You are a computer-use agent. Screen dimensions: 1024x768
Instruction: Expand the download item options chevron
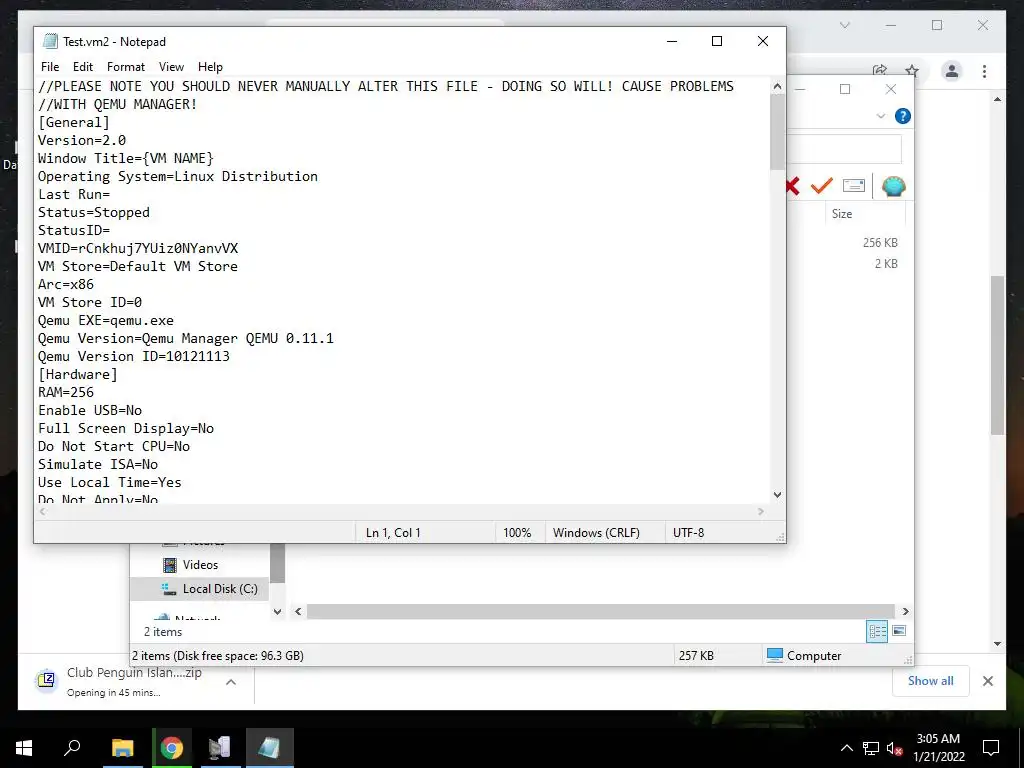tap(231, 682)
